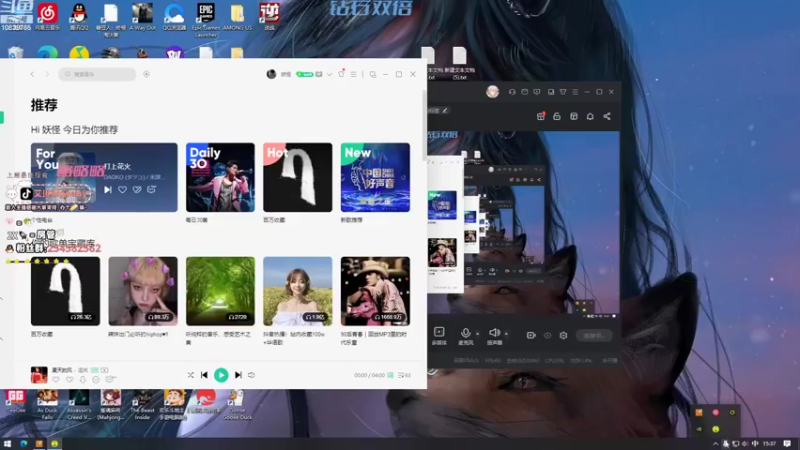Viewport: 800px width, 450px height.
Task: Open now-playing album art in player bar
Action: click(x=39, y=375)
